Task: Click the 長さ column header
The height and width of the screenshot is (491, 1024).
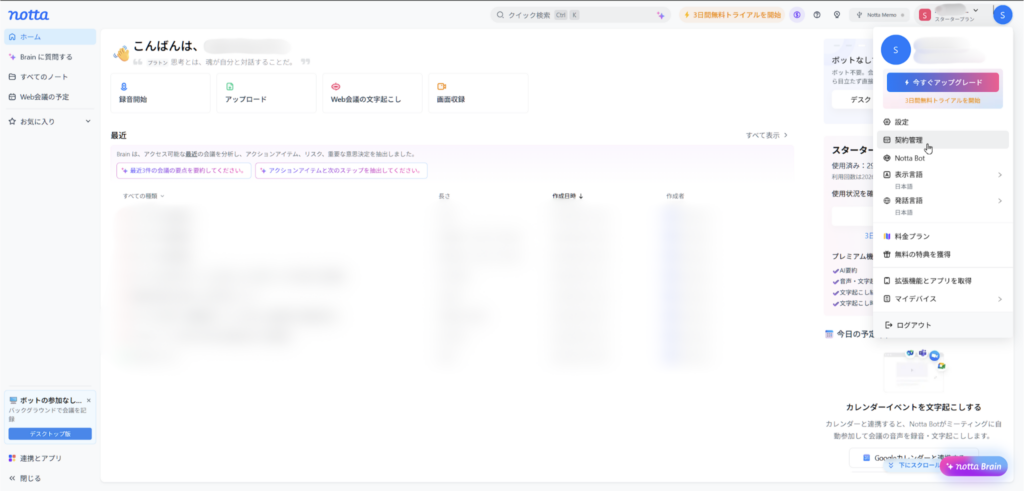Action: 445,196
